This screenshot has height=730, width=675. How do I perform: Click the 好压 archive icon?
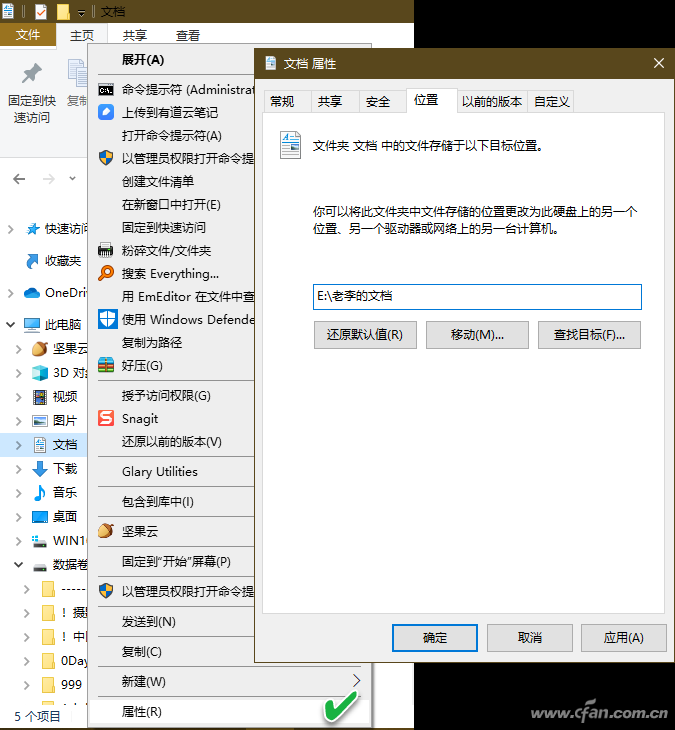pyautogui.click(x=106, y=365)
